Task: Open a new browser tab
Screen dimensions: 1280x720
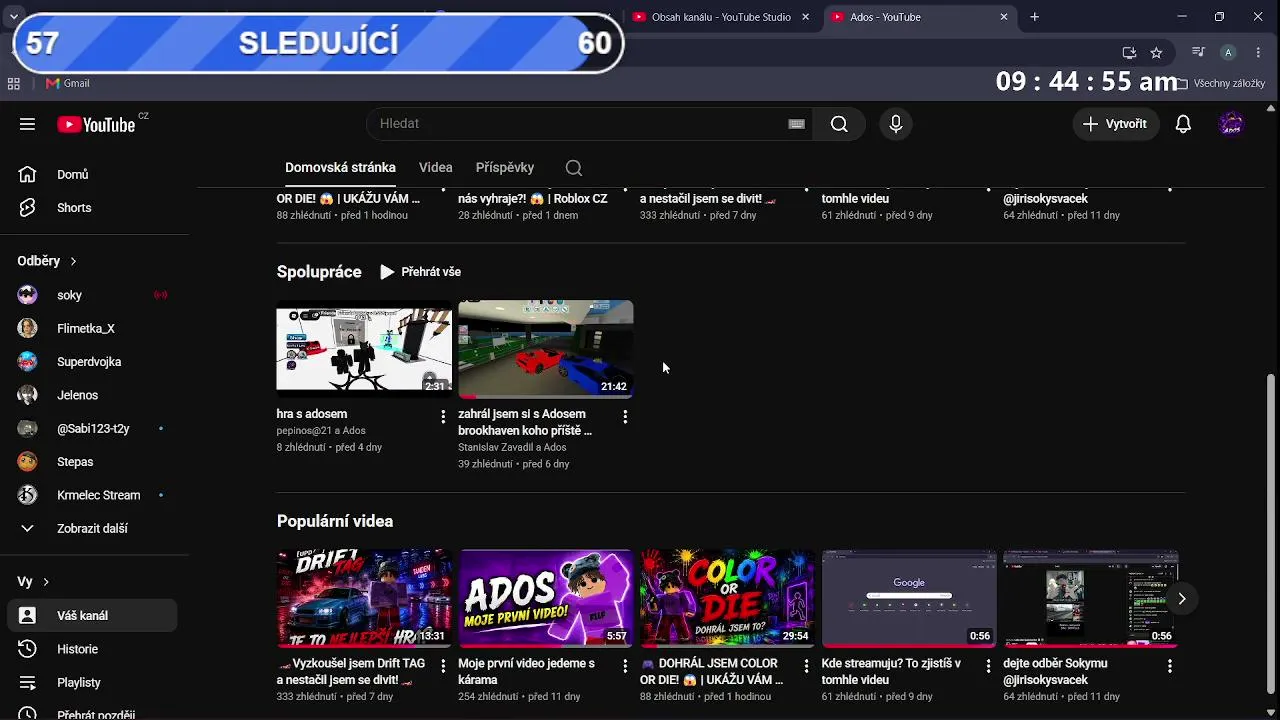Action: (x=1035, y=17)
